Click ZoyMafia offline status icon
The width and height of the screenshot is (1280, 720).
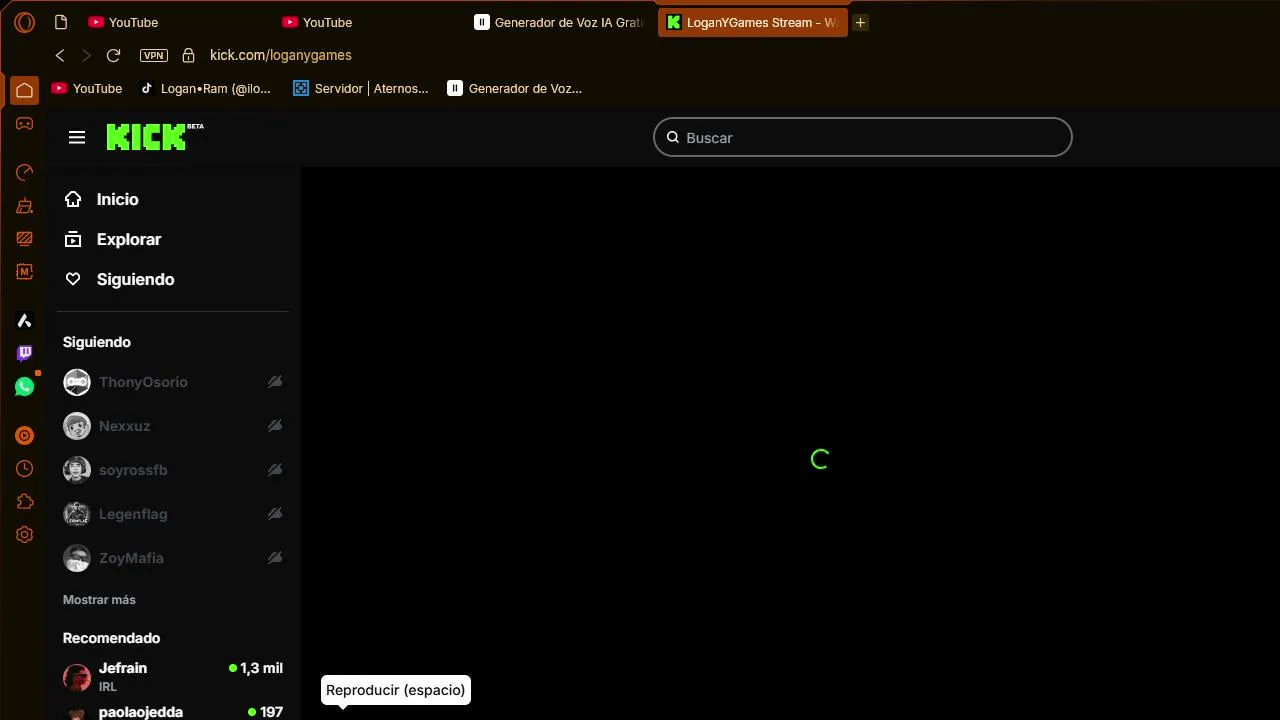tap(275, 558)
